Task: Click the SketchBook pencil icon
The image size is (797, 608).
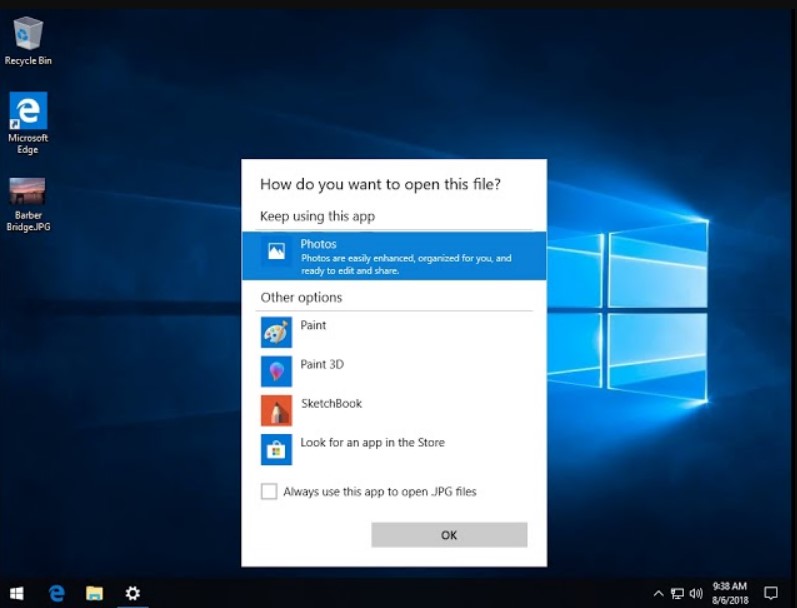Action: (277, 410)
